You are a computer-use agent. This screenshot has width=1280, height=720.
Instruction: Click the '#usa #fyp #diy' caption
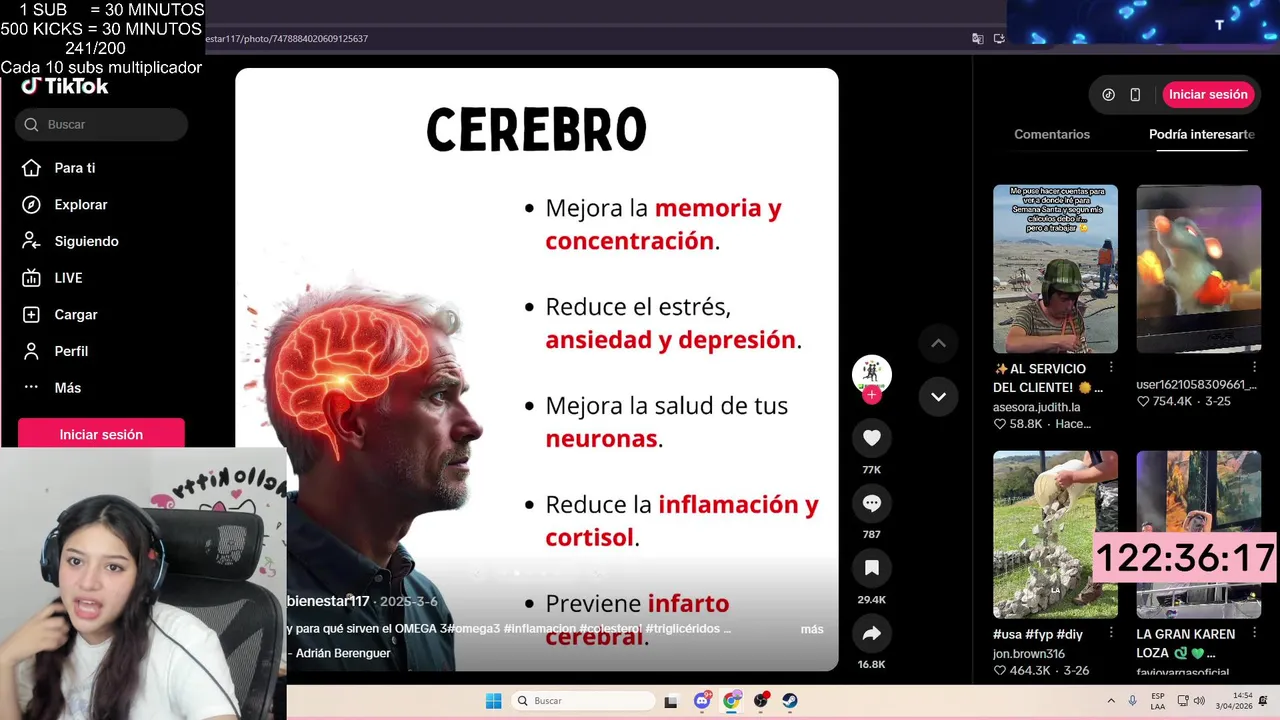tap(1038, 634)
